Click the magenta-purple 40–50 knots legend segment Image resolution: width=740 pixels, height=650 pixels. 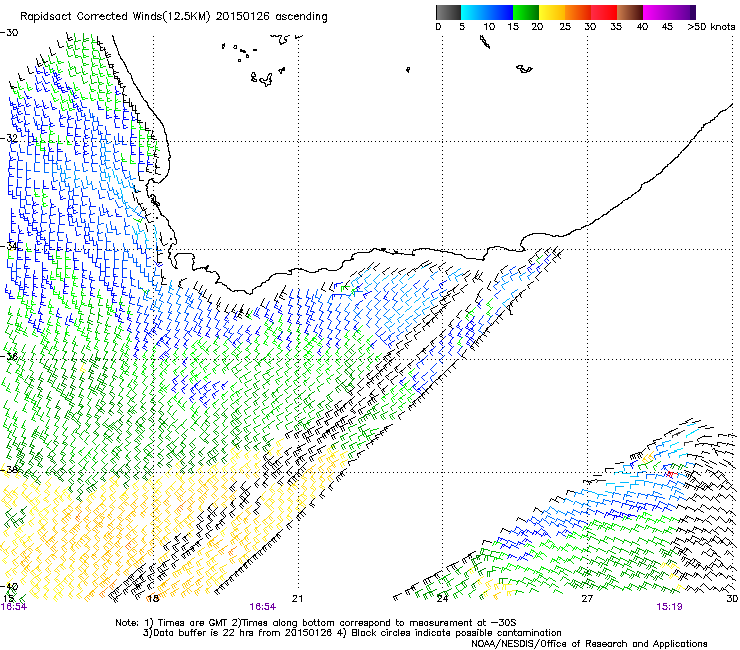669,12
